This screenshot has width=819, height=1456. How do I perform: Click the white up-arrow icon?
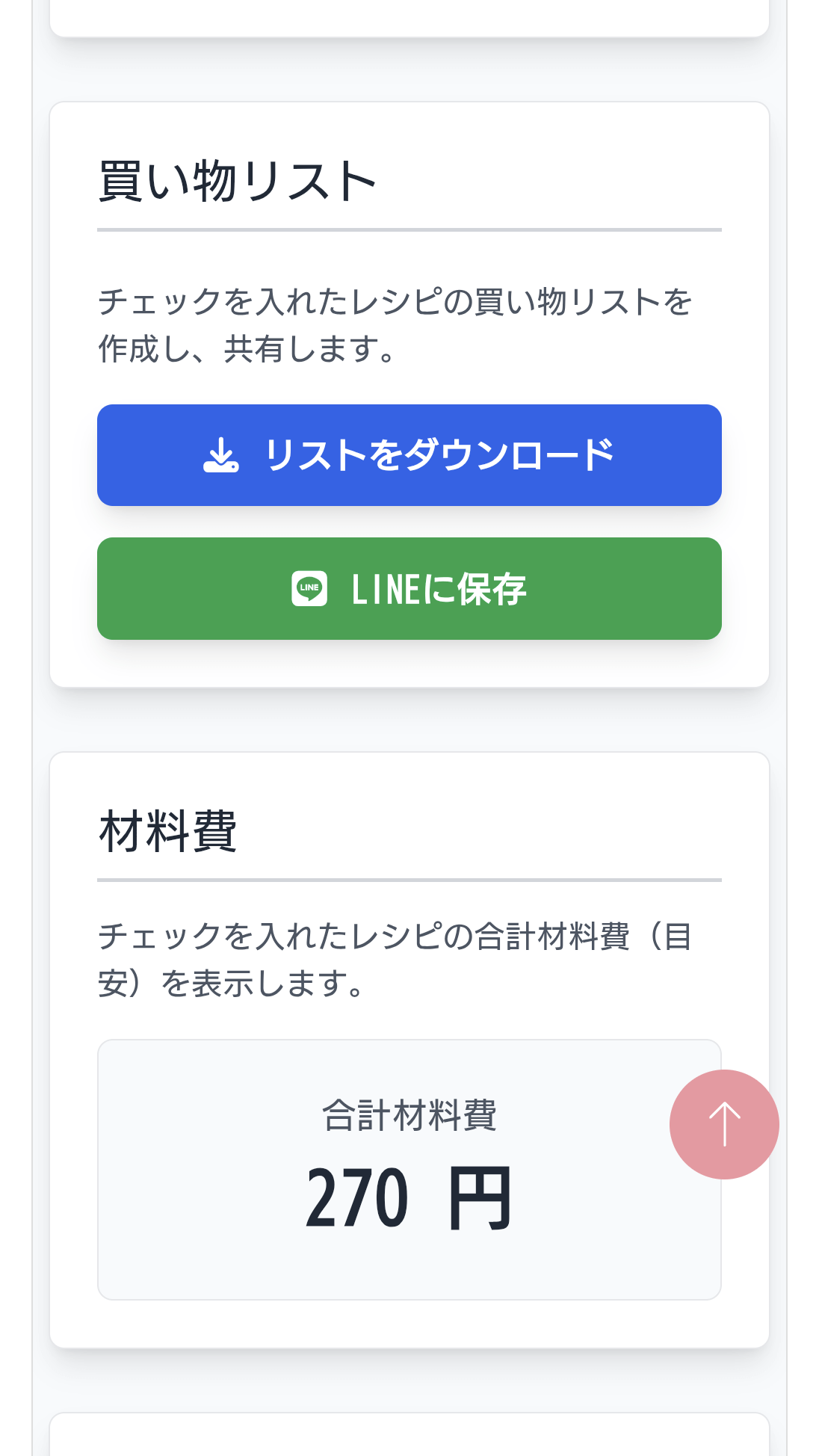pyautogui.click(x=724, y=1124)
